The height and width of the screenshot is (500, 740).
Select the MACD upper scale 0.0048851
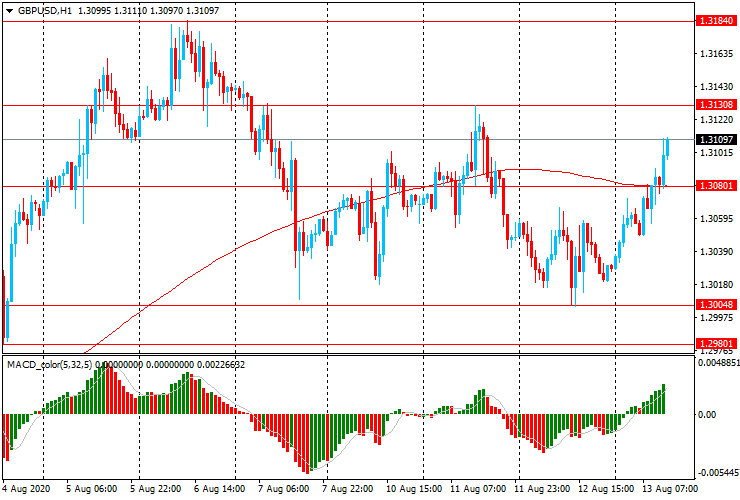pyautogui.click(x=719, y=363)
